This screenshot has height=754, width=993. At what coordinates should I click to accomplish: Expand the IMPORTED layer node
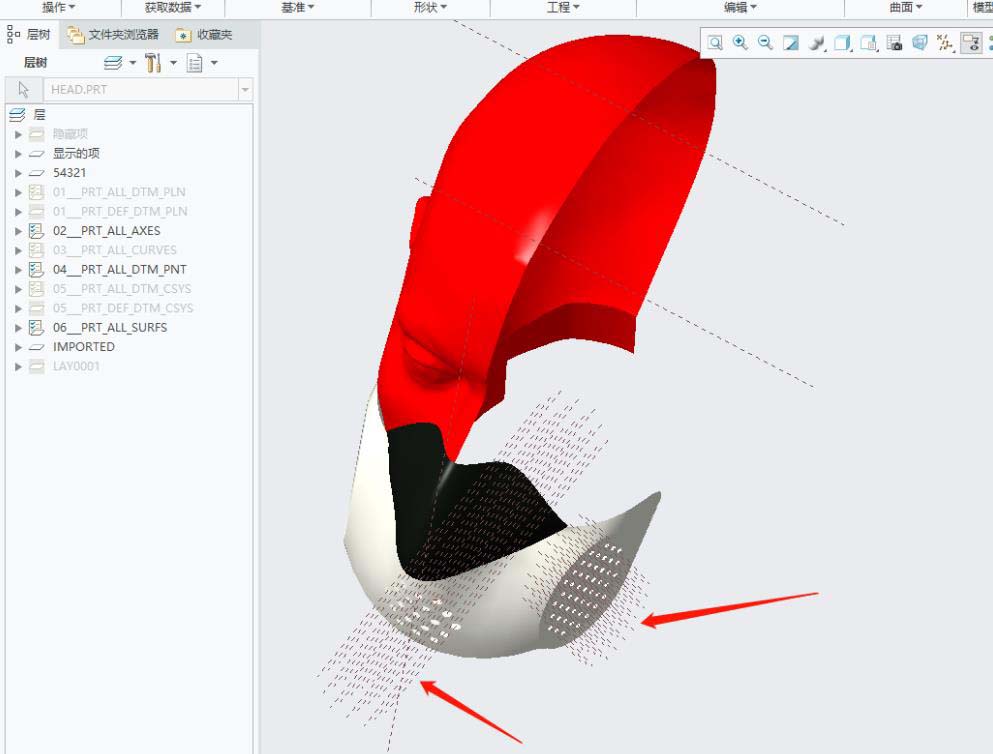(18, 347)
